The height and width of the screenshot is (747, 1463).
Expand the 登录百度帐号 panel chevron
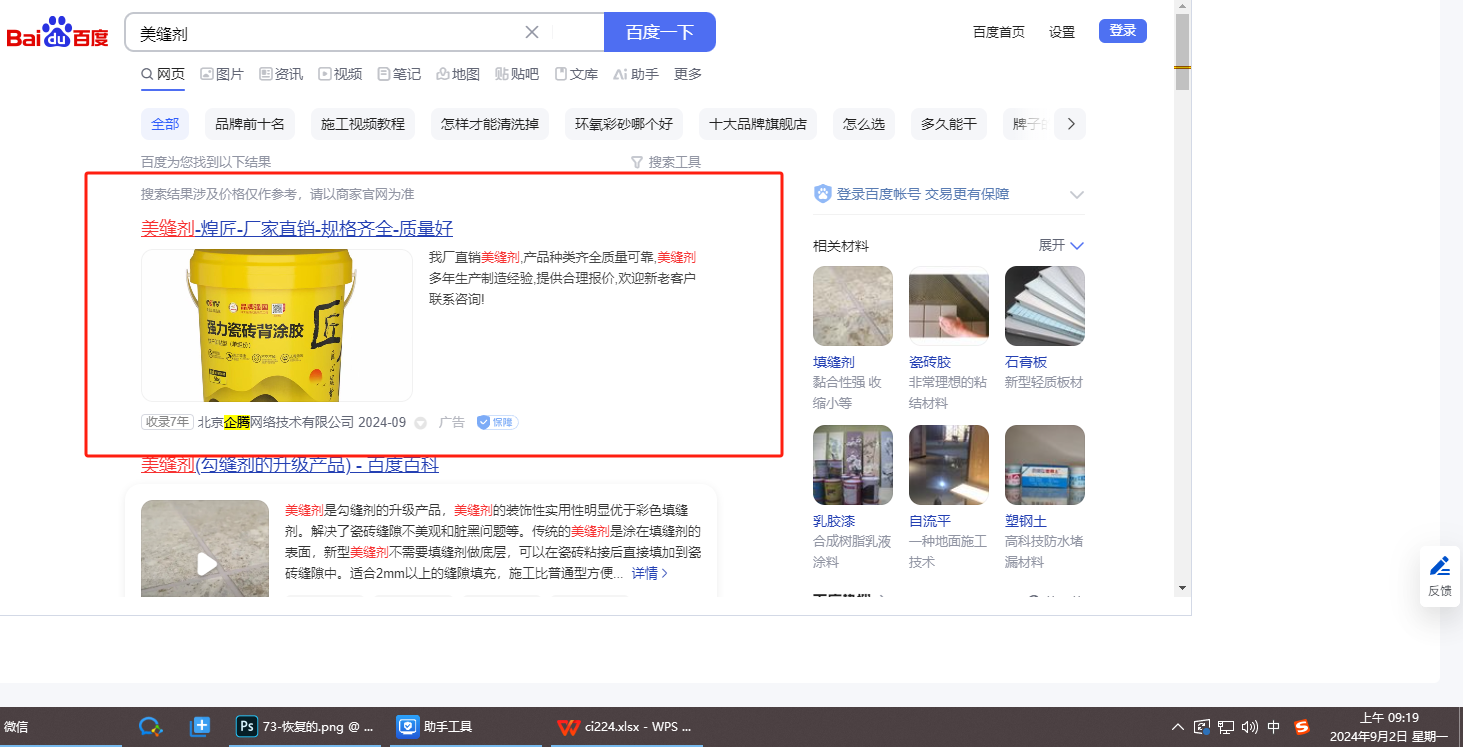[1076, 194]
